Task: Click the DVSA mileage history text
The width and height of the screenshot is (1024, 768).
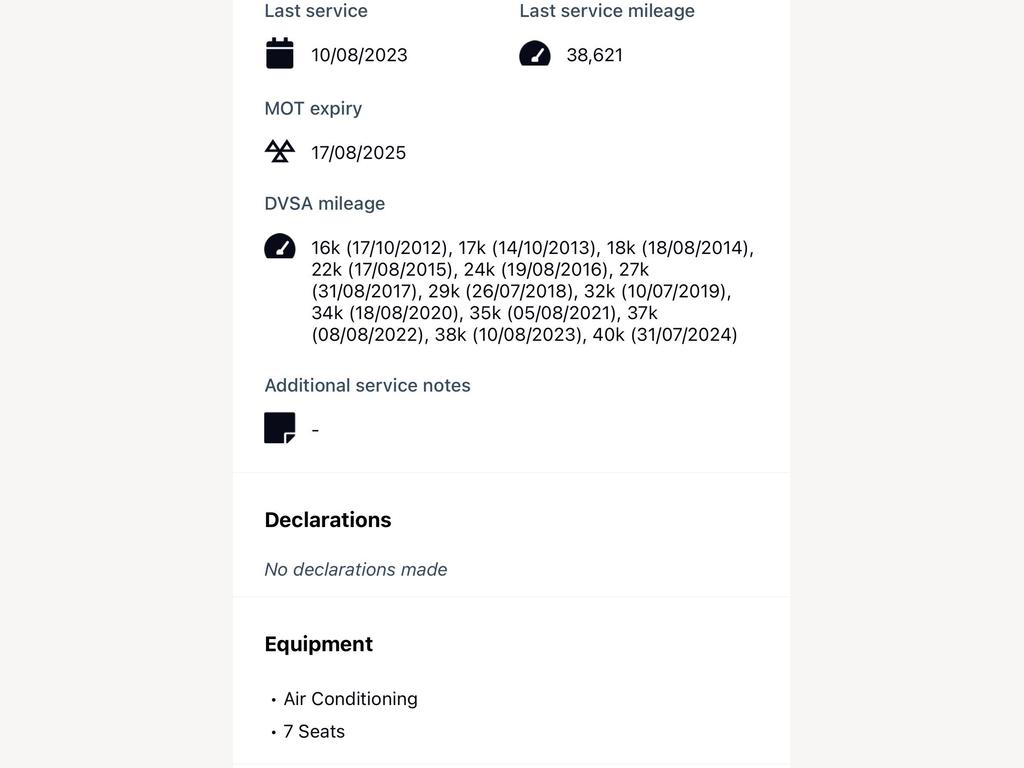Action: point(532,291)
